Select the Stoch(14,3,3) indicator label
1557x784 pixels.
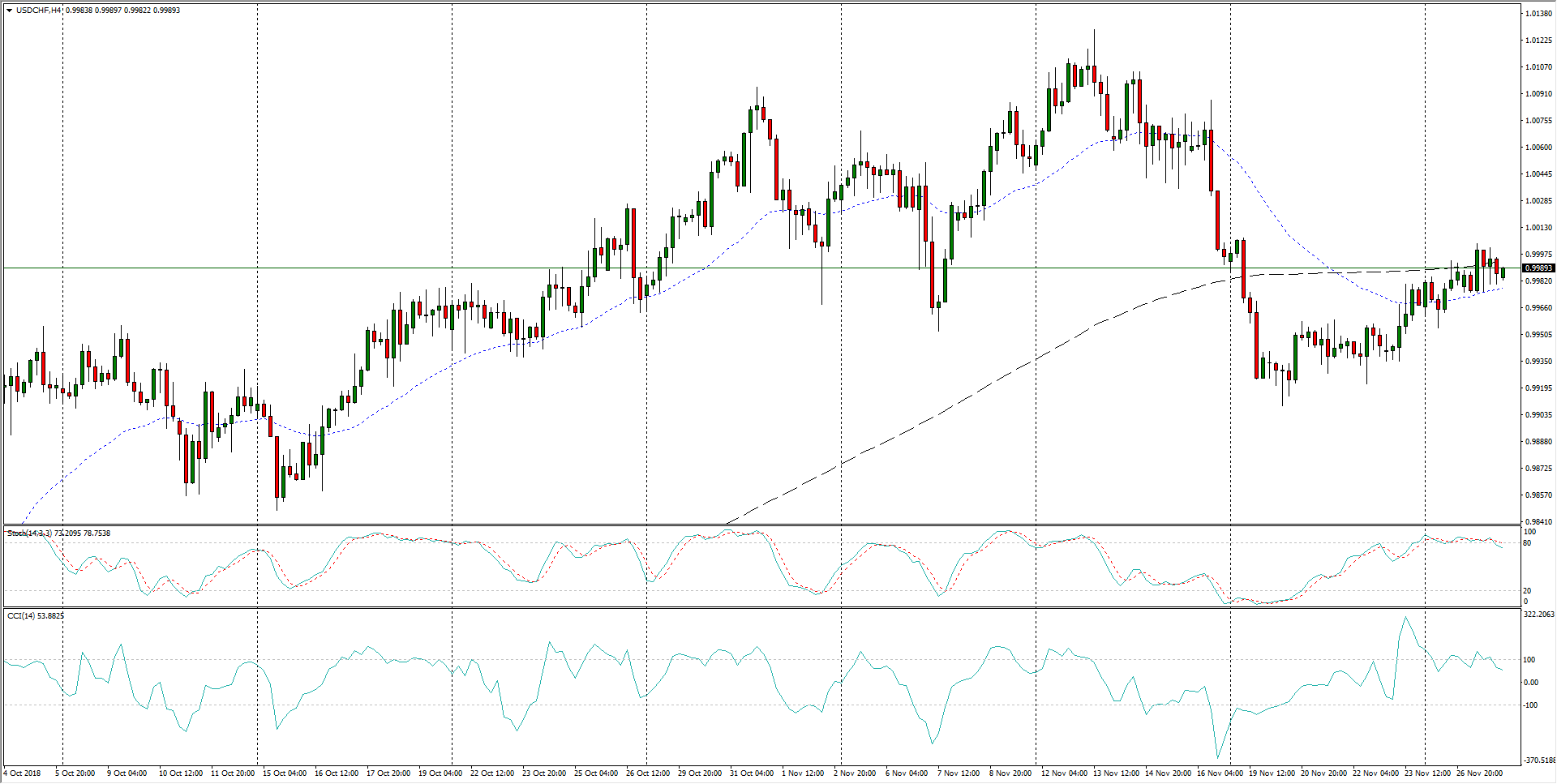(29, 533)
